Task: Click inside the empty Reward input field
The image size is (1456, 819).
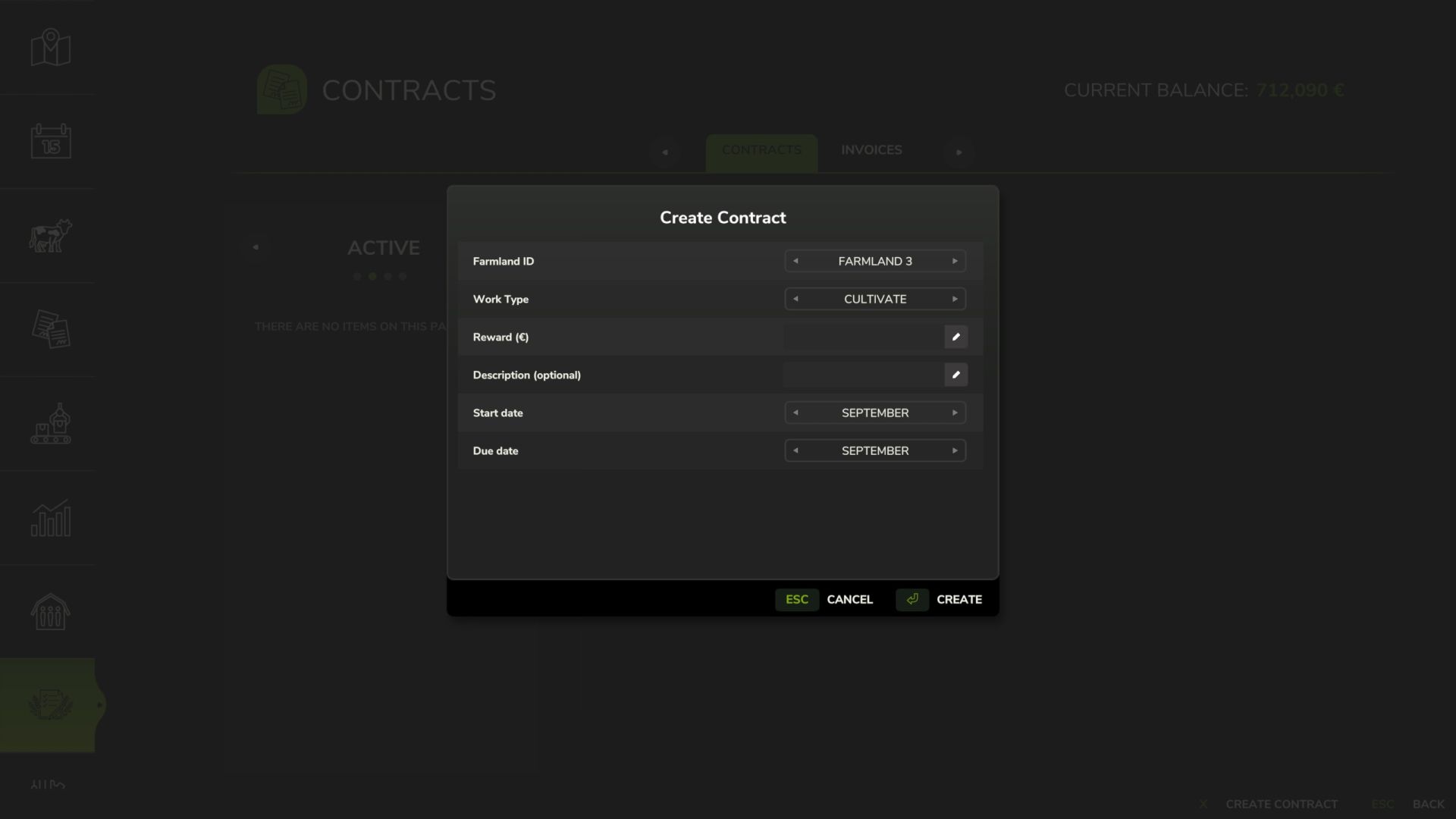Action: point(864,337)
